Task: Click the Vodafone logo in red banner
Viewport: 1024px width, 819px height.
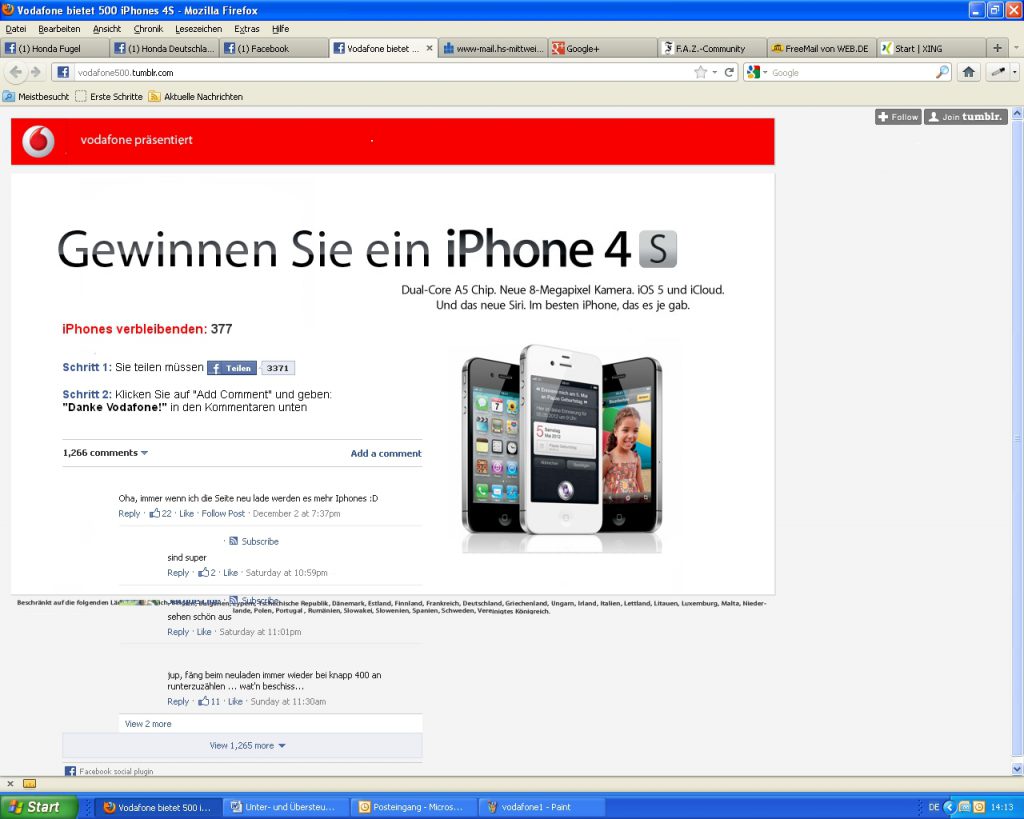Action: 39,142
